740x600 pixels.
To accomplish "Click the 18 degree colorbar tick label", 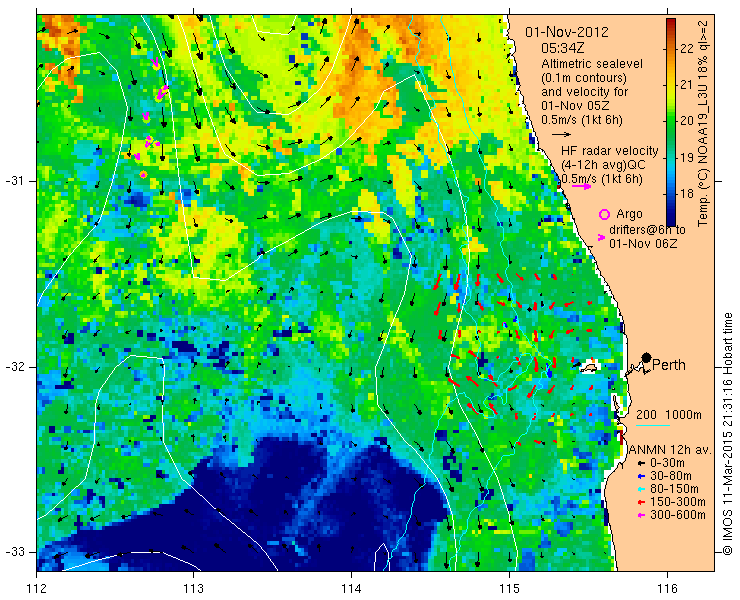I will pos(687,194).
